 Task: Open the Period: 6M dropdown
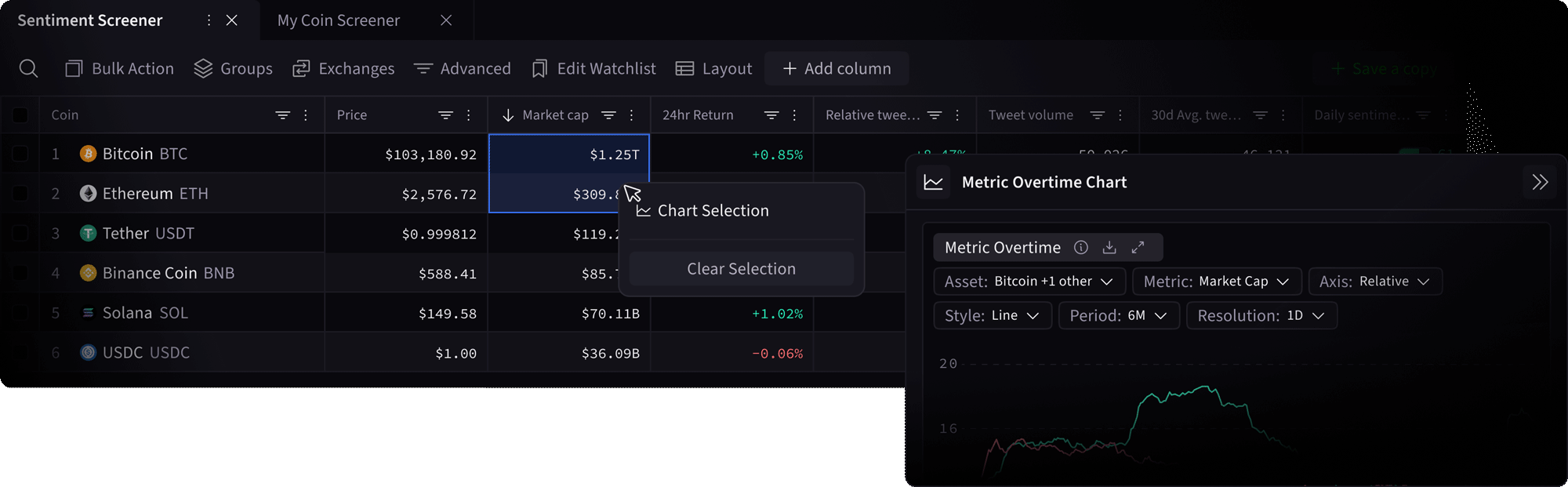point(1119,315)
